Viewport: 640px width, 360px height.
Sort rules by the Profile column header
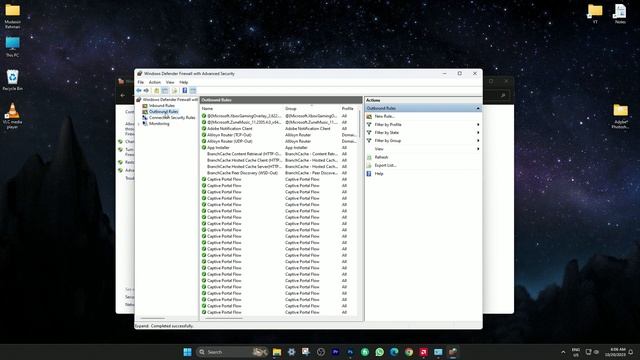tap(348, 109)
